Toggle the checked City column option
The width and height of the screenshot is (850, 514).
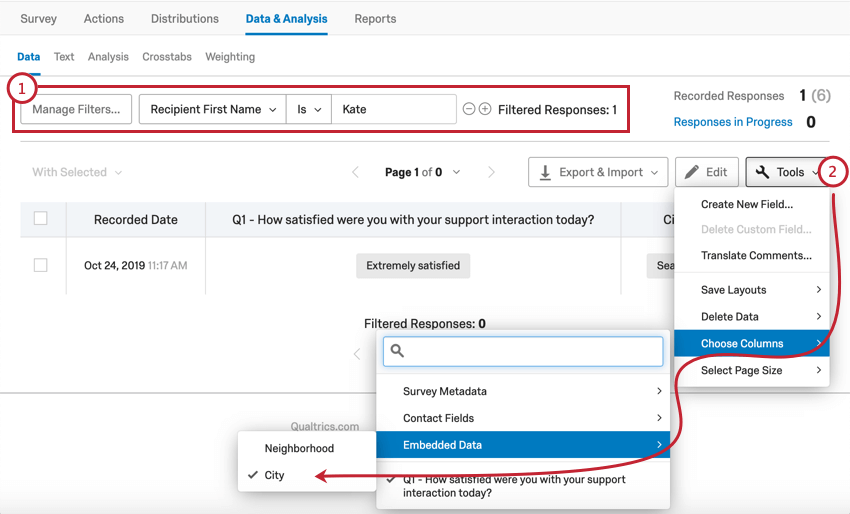click(x=275, y=475)
